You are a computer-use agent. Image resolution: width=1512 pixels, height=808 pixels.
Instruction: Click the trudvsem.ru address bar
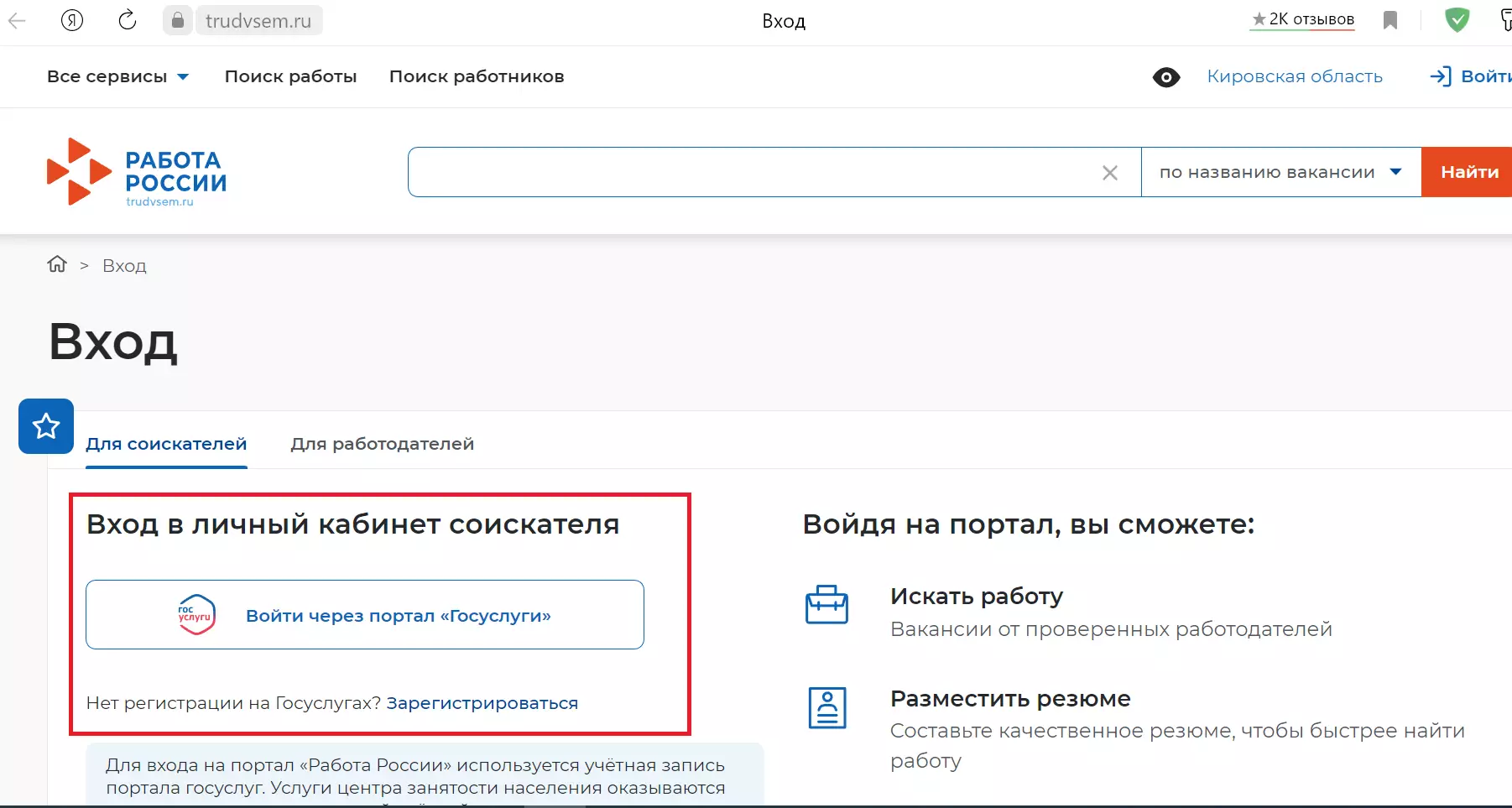click(x=258, y=21)
